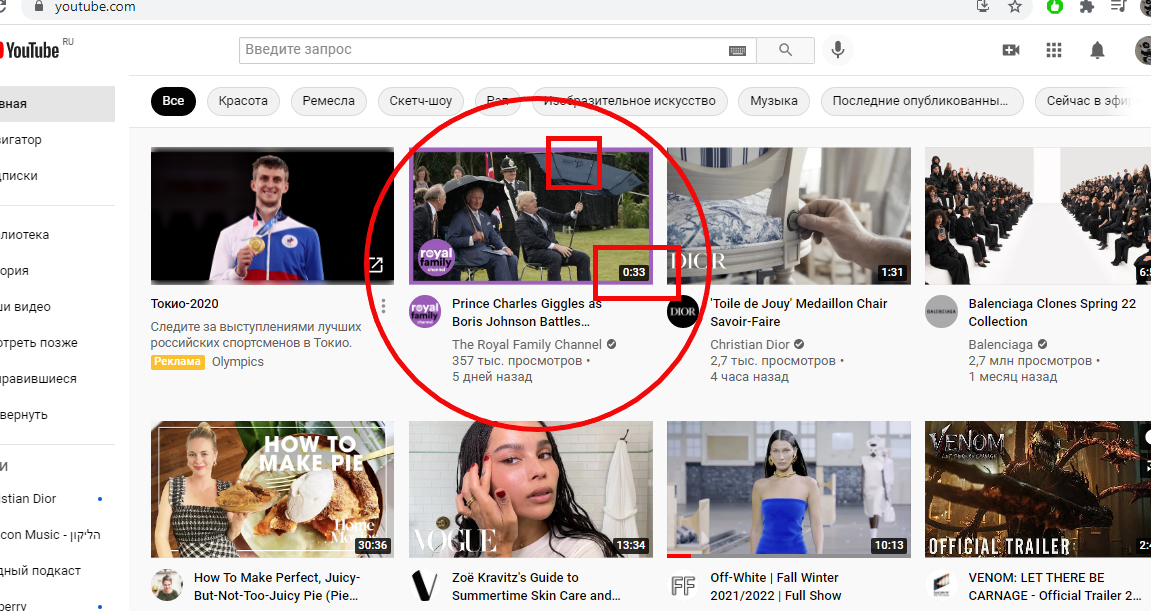Go to The Royal Family Channel name
Viewport: 1151px width, 611px height.
pyautogui.click(x=527, y=344)
